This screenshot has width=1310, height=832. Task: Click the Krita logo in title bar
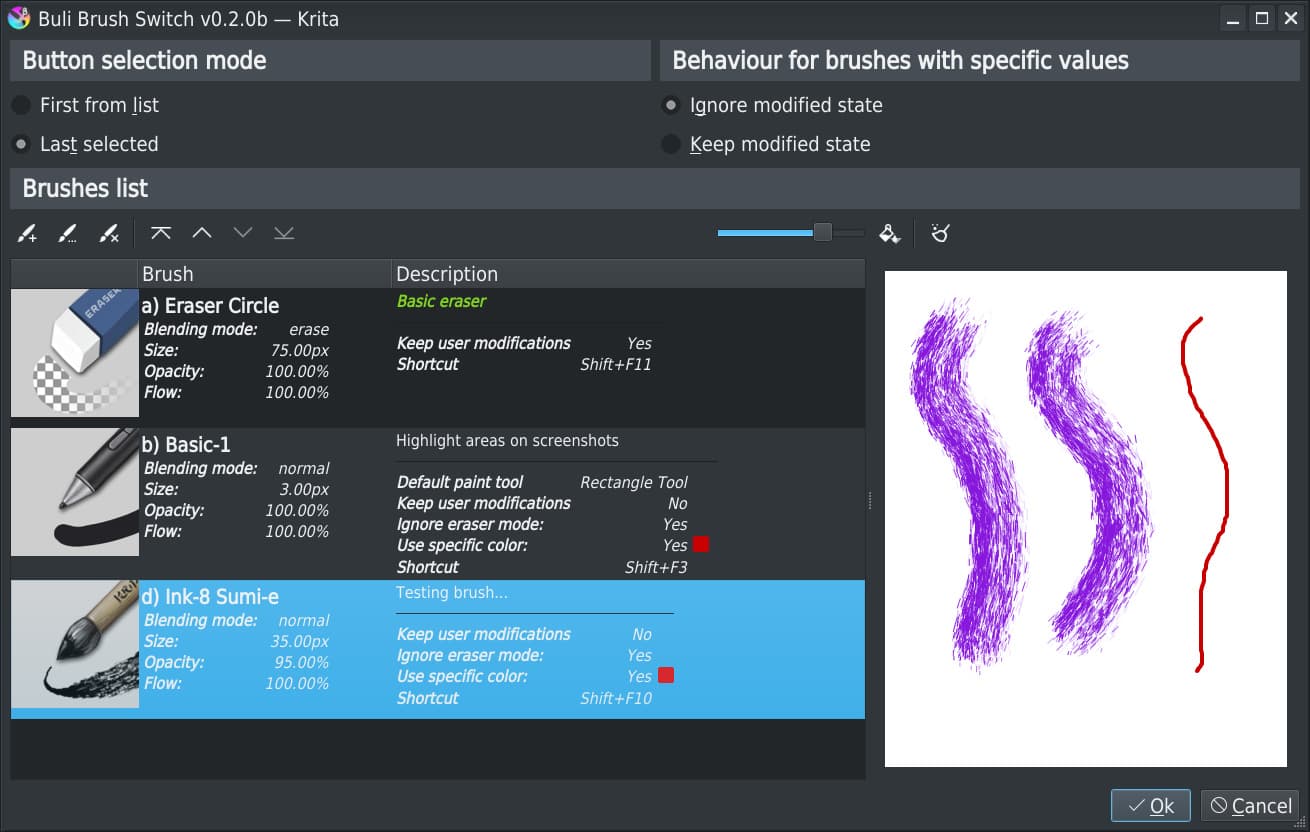(x=18, y=18)
